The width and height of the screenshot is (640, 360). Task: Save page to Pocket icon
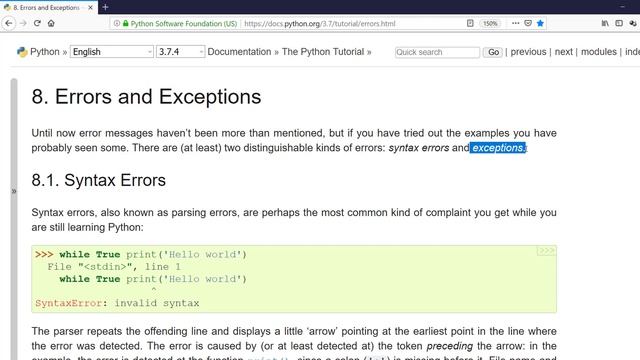coord(528,23)
